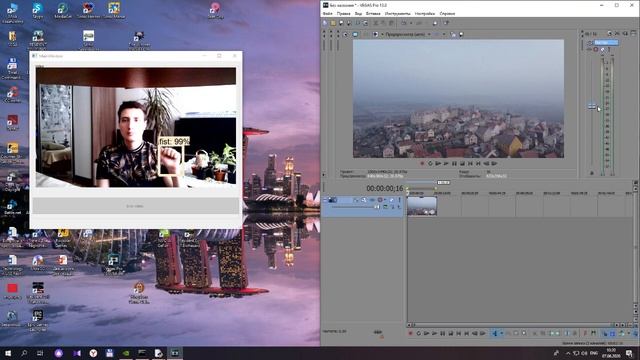Viewport: 640px width, 360px height.
Task: Click wide button below webcam feed in MainWindow
Action: (x=136, y=206)
